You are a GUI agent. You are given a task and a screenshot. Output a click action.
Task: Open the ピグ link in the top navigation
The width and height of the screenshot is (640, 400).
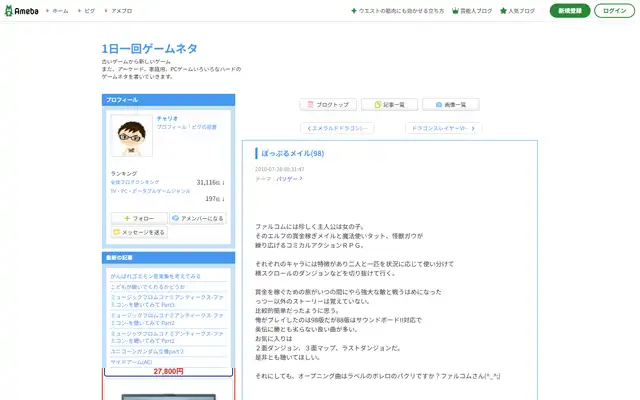point(89,11)
